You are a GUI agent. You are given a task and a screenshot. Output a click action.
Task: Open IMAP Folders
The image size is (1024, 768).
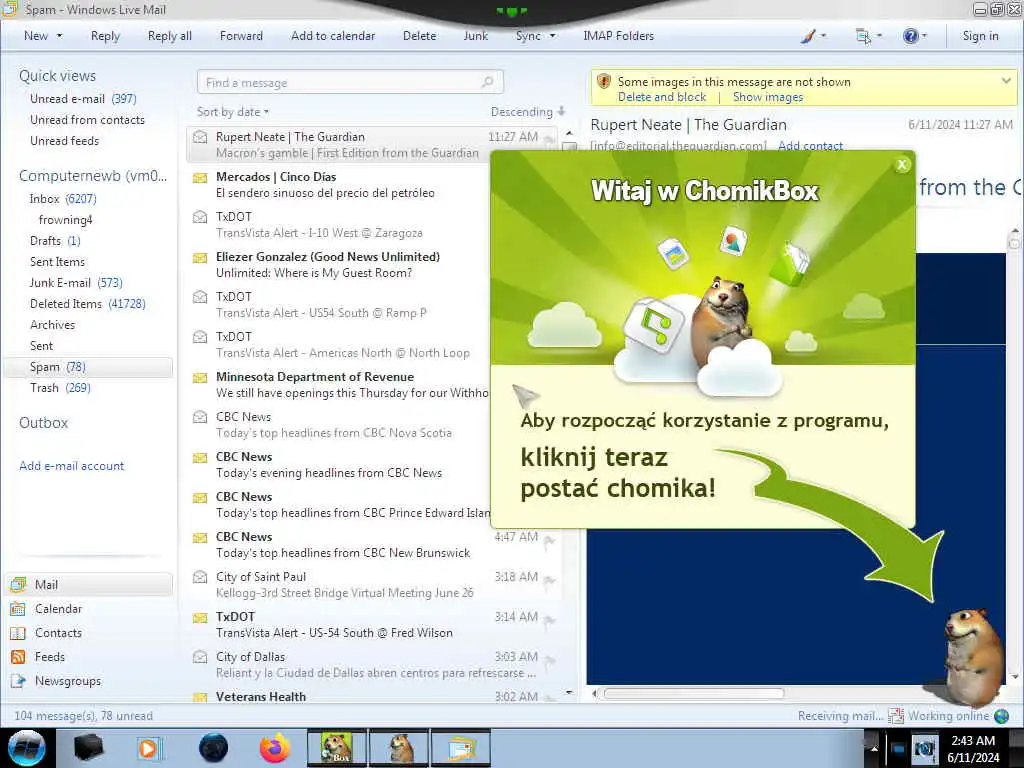(x=618, y=36)
